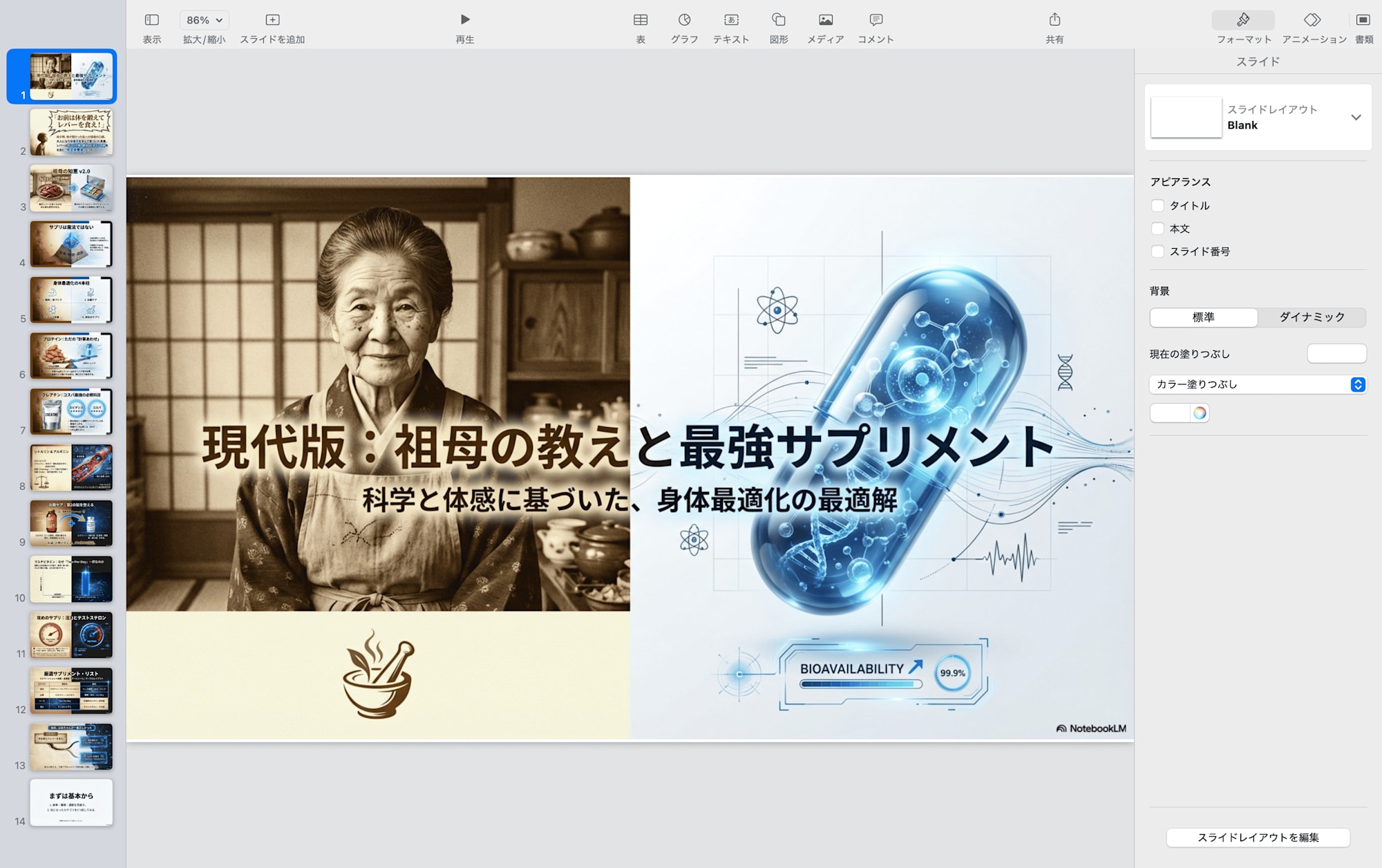Enable the Title (タイトル) checkbox
1382x868 pixels.
pyautogui.click(x=1157, y=205)
